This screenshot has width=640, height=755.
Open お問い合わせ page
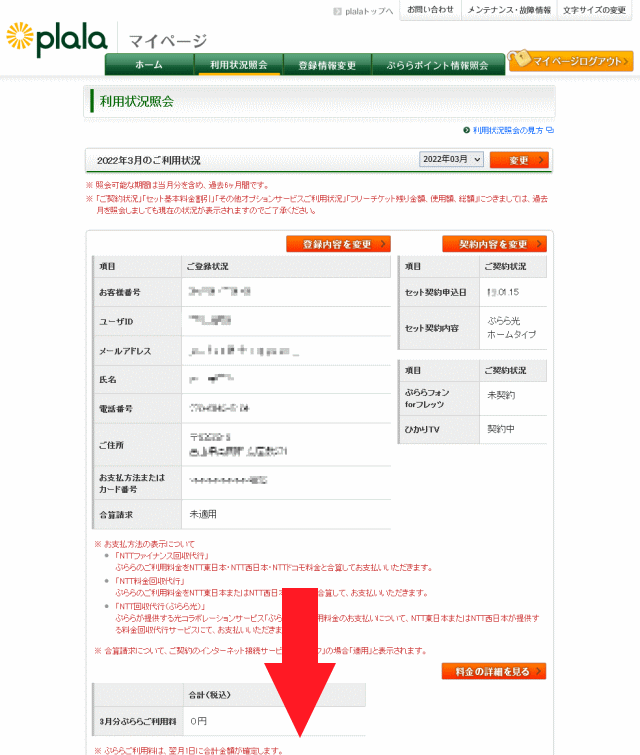430,10
